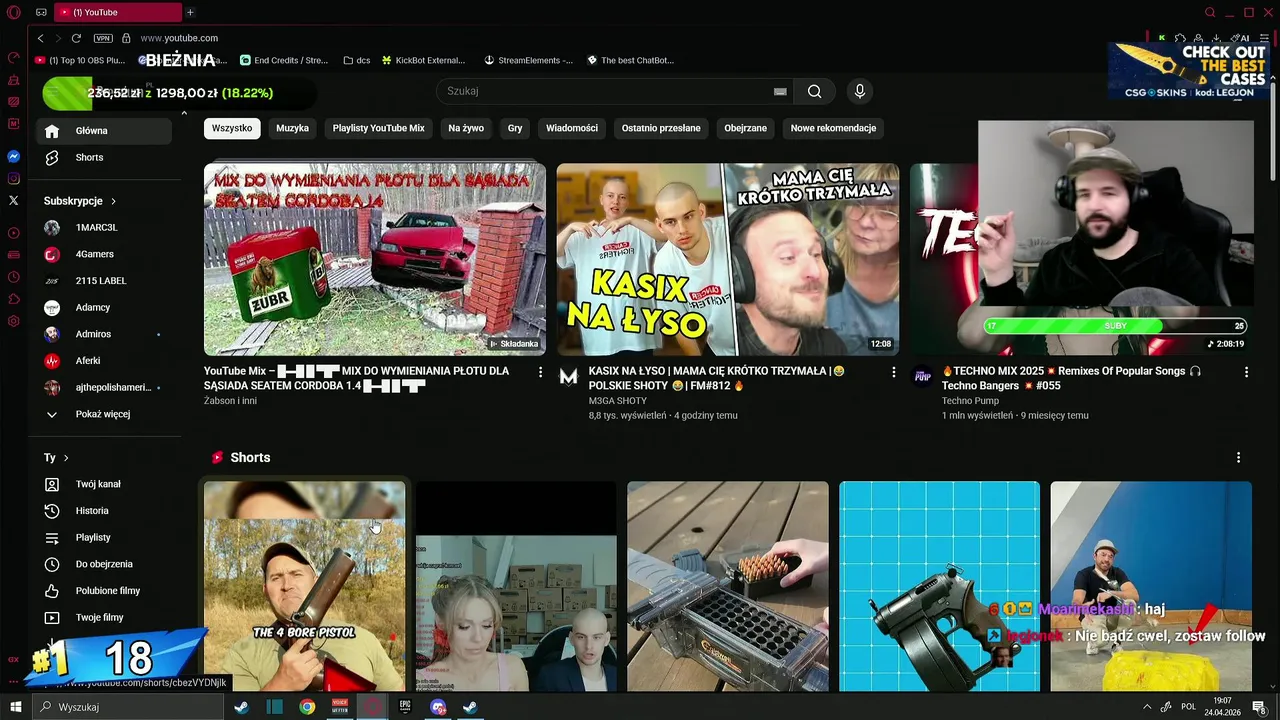1280x720 pixels.
Task: Select the Ostatnio przesłane chip
Action: point(661,128)
